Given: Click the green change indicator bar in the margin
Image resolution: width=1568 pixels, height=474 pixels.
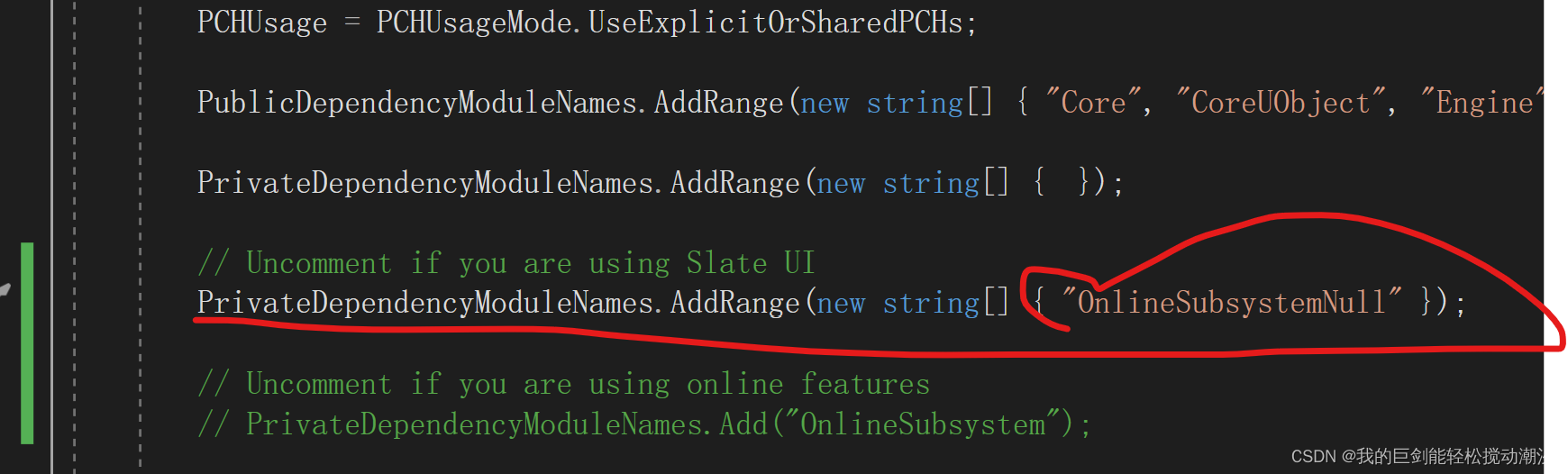Looking at the screenshot, I should point(27,342).
